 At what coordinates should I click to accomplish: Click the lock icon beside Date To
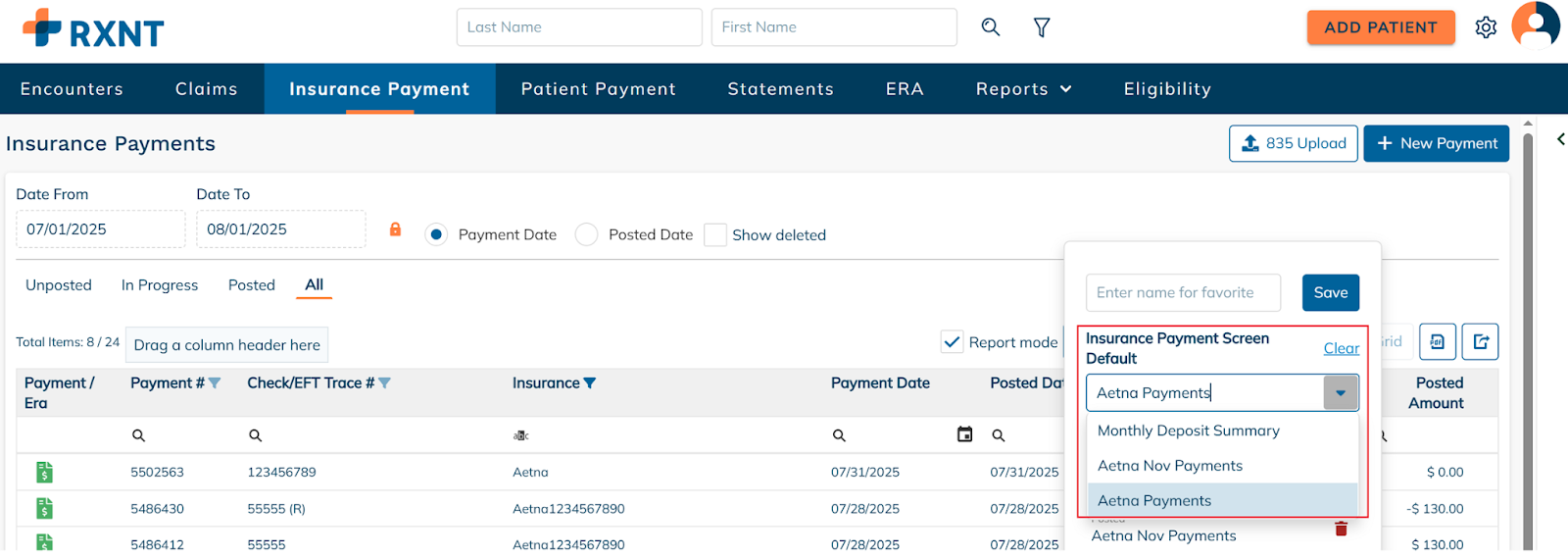[x=396, y=229]
